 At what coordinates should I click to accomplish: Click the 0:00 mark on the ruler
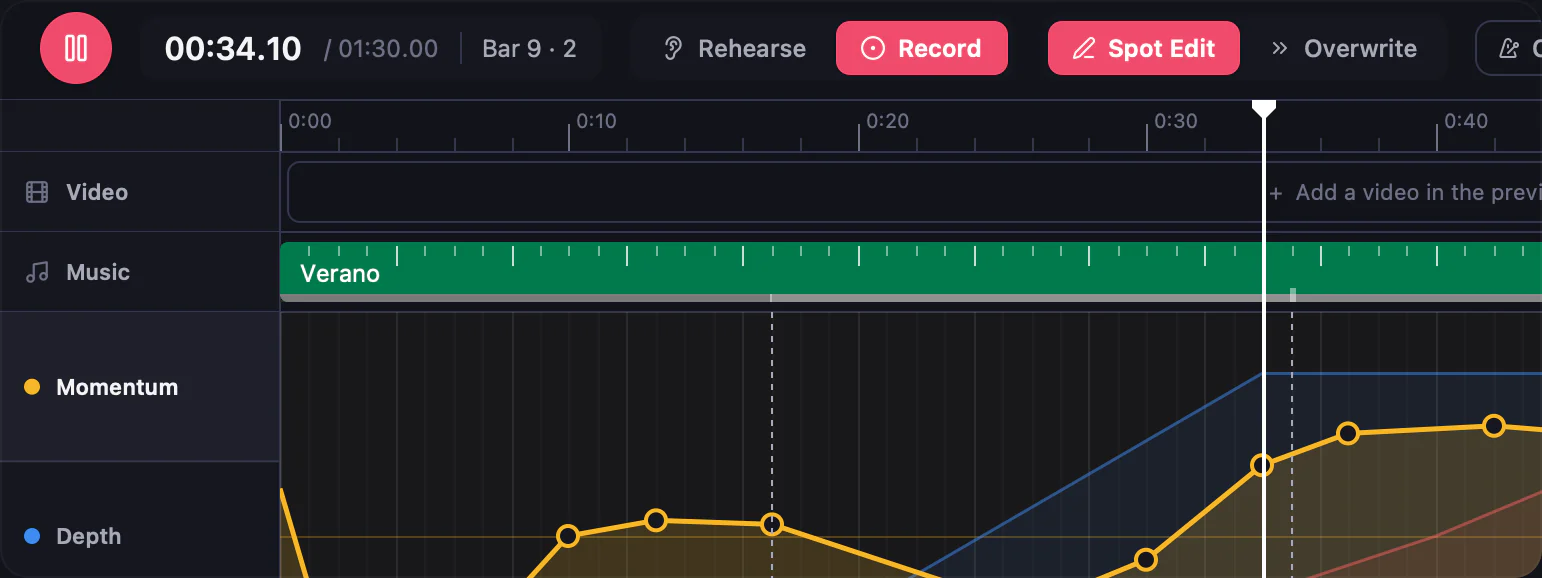[x=310, y=121]
